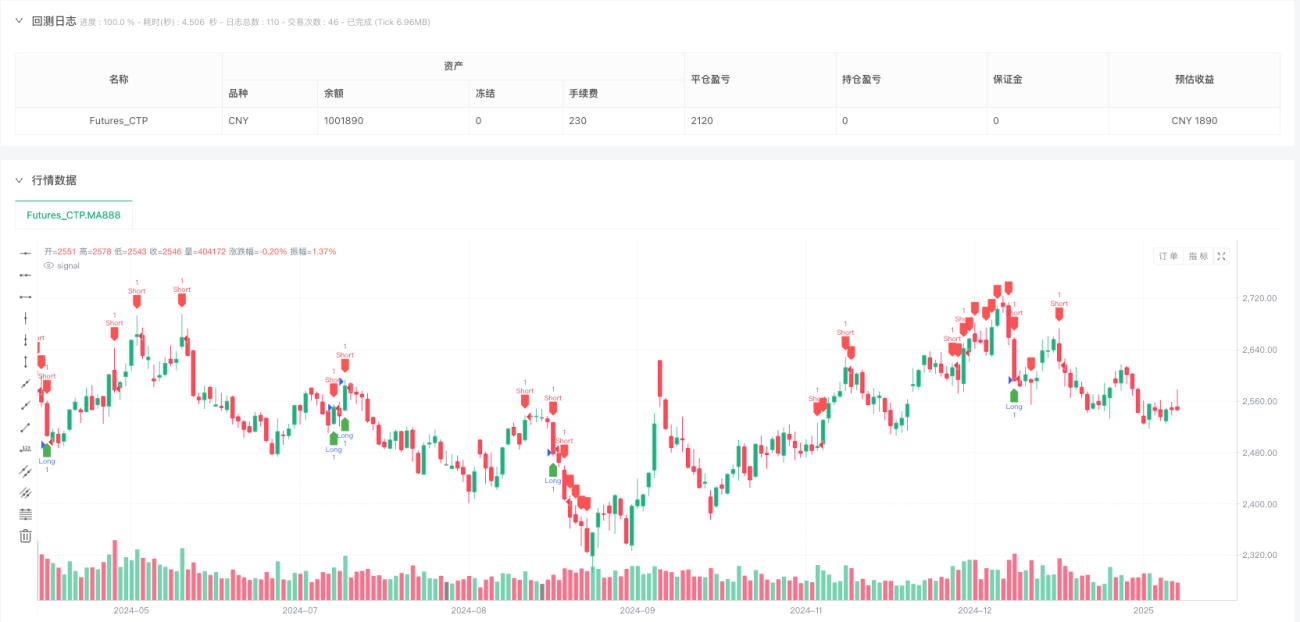
Task: Select the vertical line drawing tool
Action: click(x=25, y=318)
